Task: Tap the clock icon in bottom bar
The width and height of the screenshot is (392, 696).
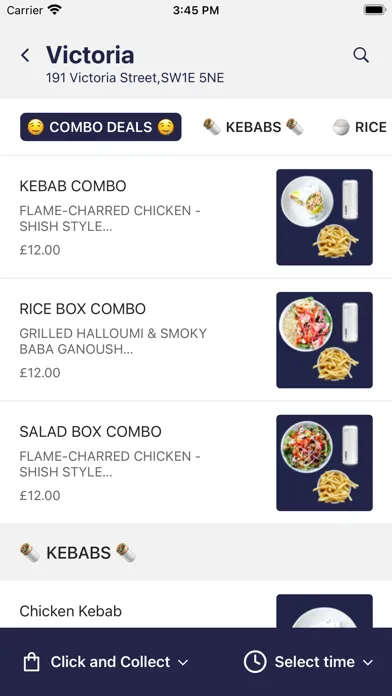Action: point(255,662)
